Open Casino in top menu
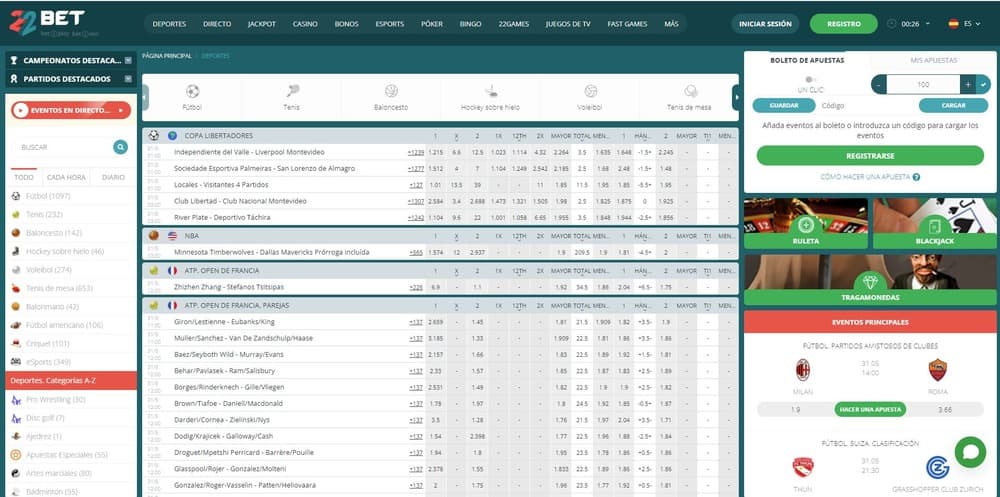This screenshot has width=1000, height=497. point(305,24)
